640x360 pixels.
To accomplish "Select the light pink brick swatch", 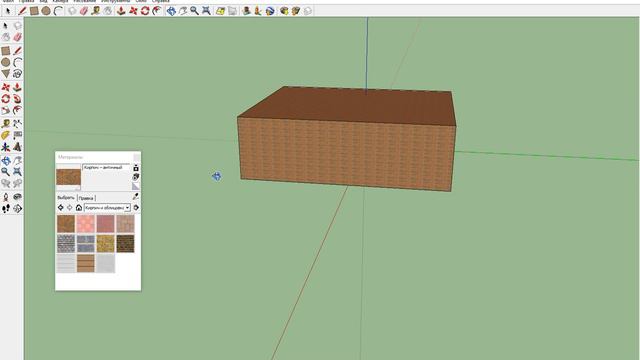I will click(x=86, y=224).
